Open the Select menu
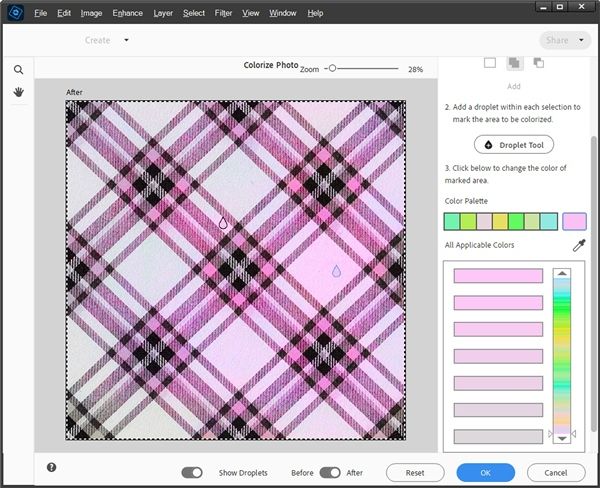Viewport: 600px width, 488px height. (x=194, y=13)
